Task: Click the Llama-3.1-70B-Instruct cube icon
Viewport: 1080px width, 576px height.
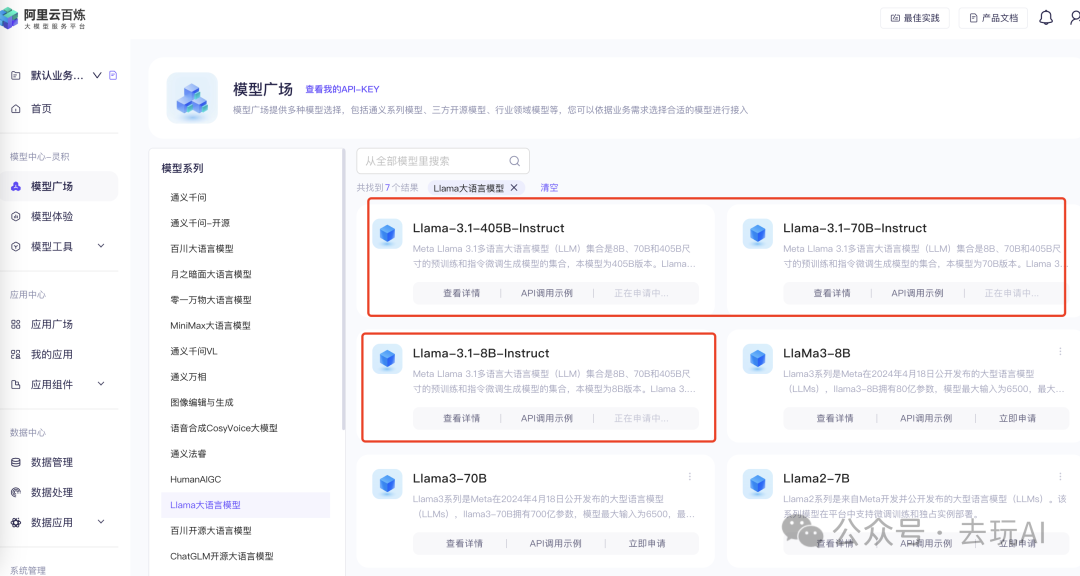Action: coord(758,234)
